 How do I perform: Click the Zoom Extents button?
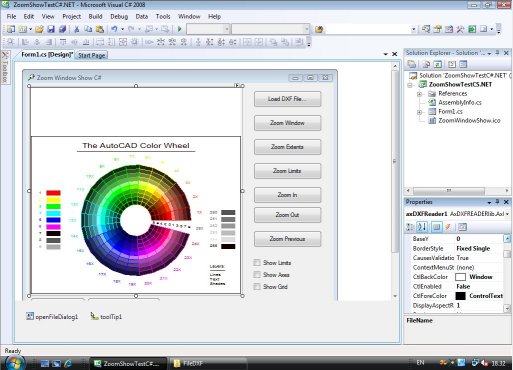click(x=287, y=147)
